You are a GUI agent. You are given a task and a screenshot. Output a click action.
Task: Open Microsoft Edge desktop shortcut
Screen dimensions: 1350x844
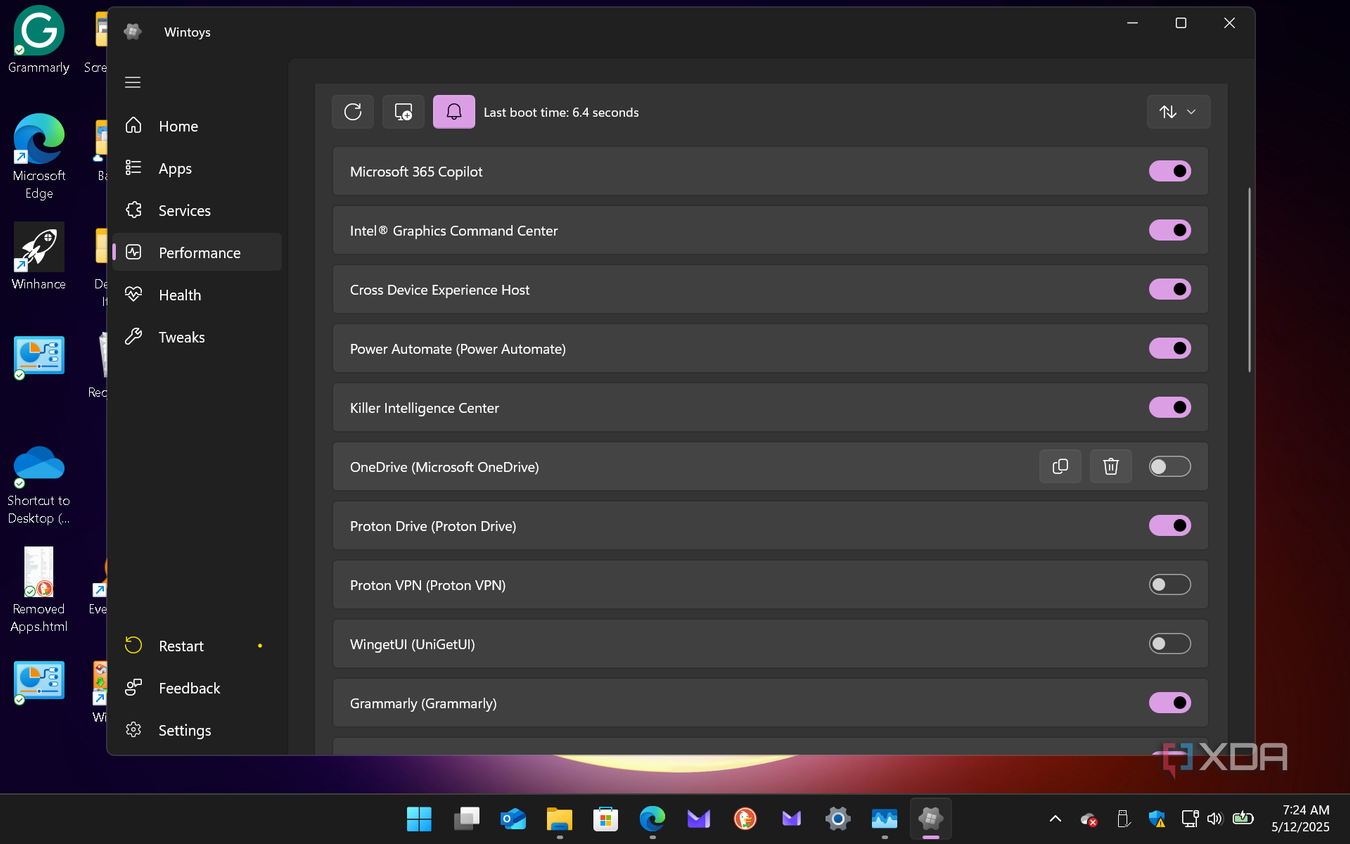[x=39, y=156]
